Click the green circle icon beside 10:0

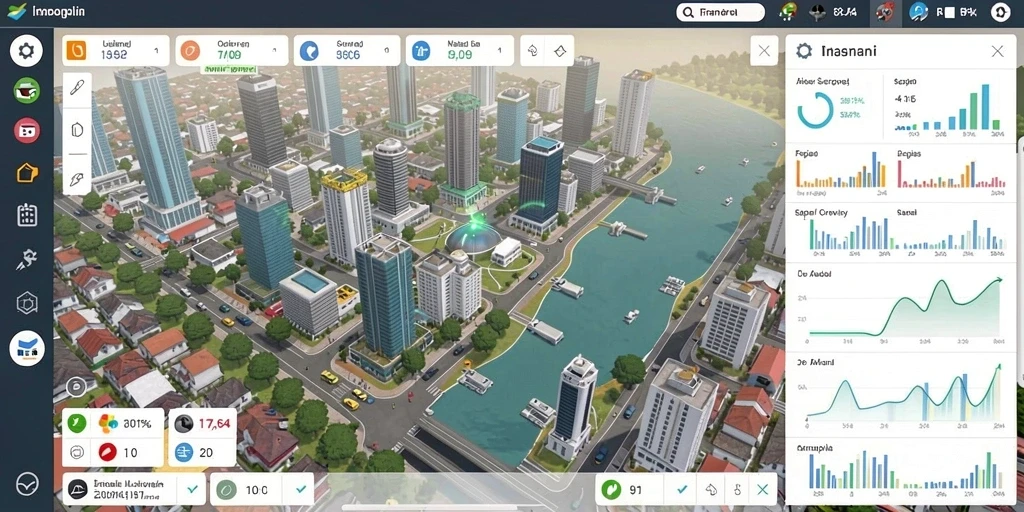[227, 489]
